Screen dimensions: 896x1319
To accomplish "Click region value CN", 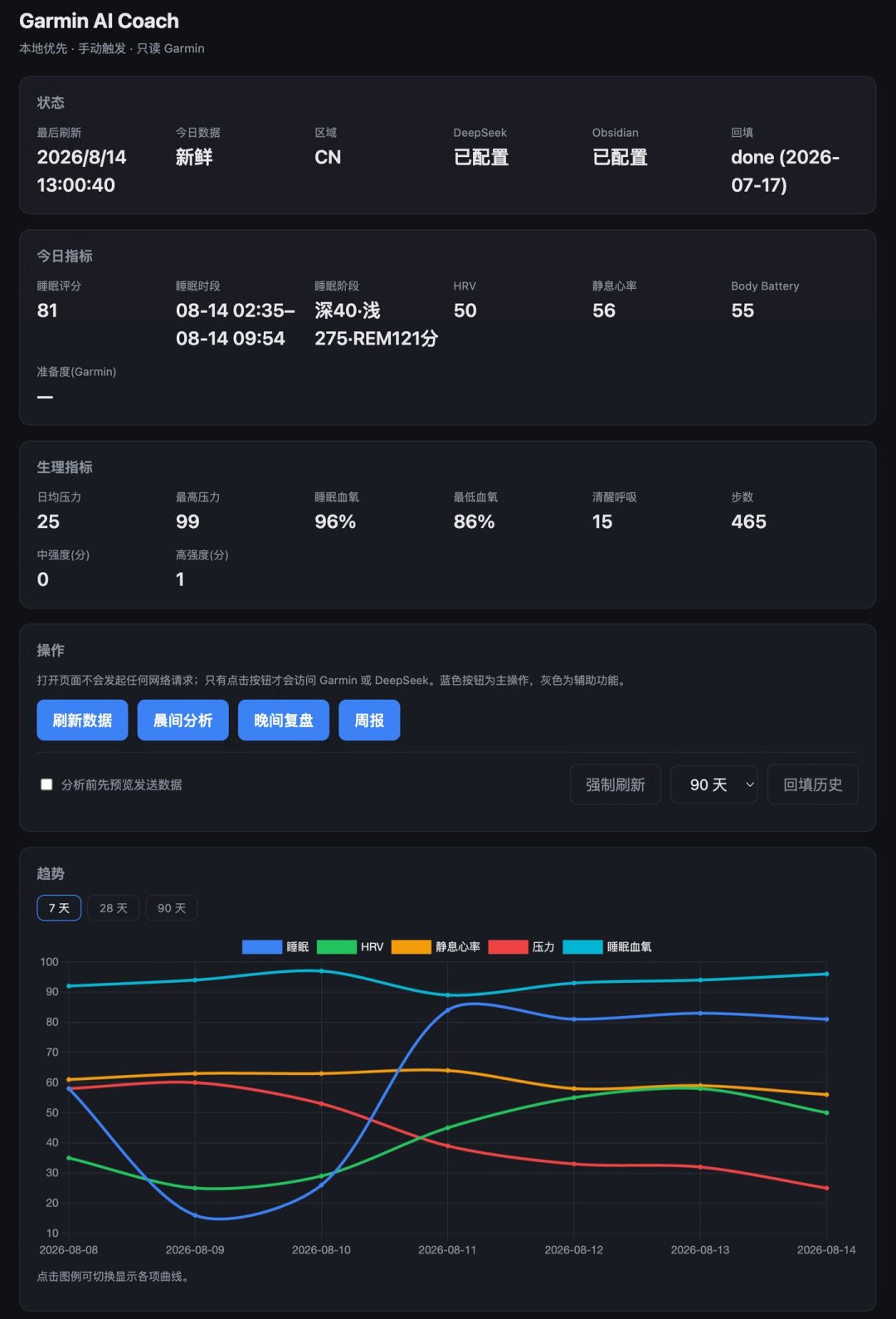I will 328,157.
